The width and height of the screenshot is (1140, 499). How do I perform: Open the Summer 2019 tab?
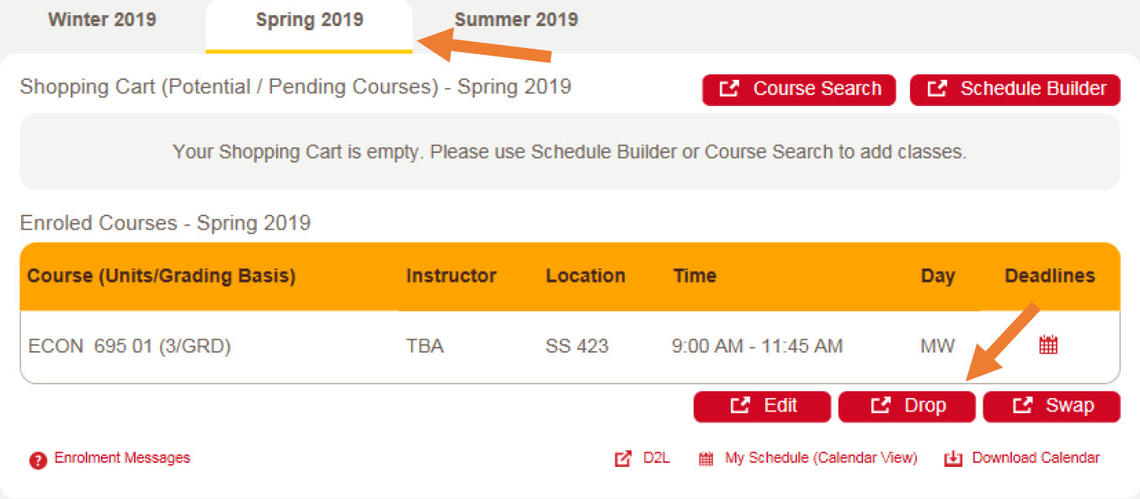(516, 20)
